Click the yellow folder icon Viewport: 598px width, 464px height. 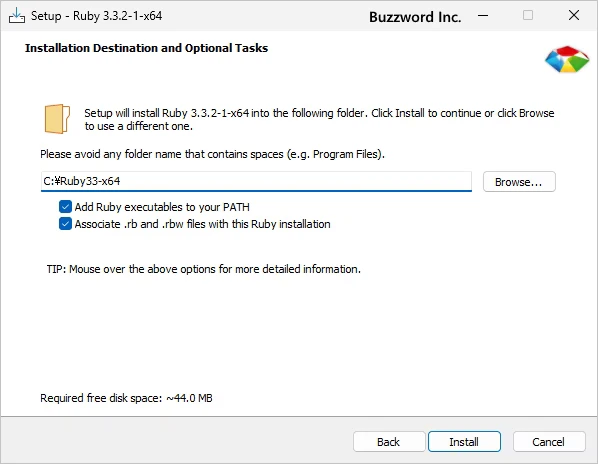pos(57,119)
